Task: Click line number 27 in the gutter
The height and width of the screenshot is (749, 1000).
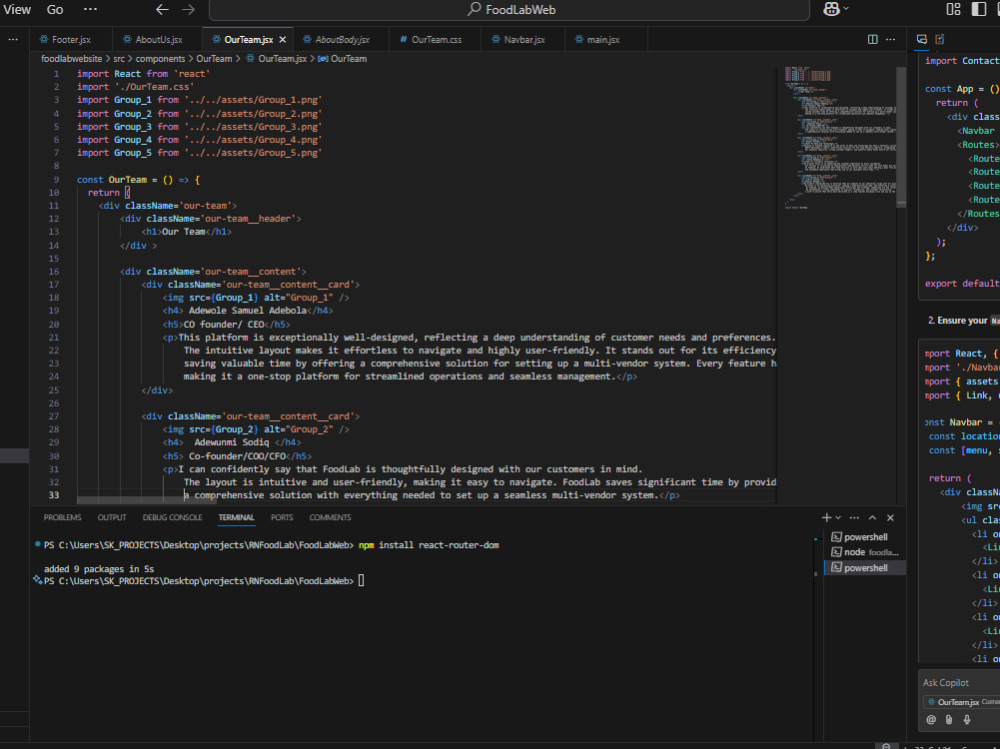Action: coord(54,417)
